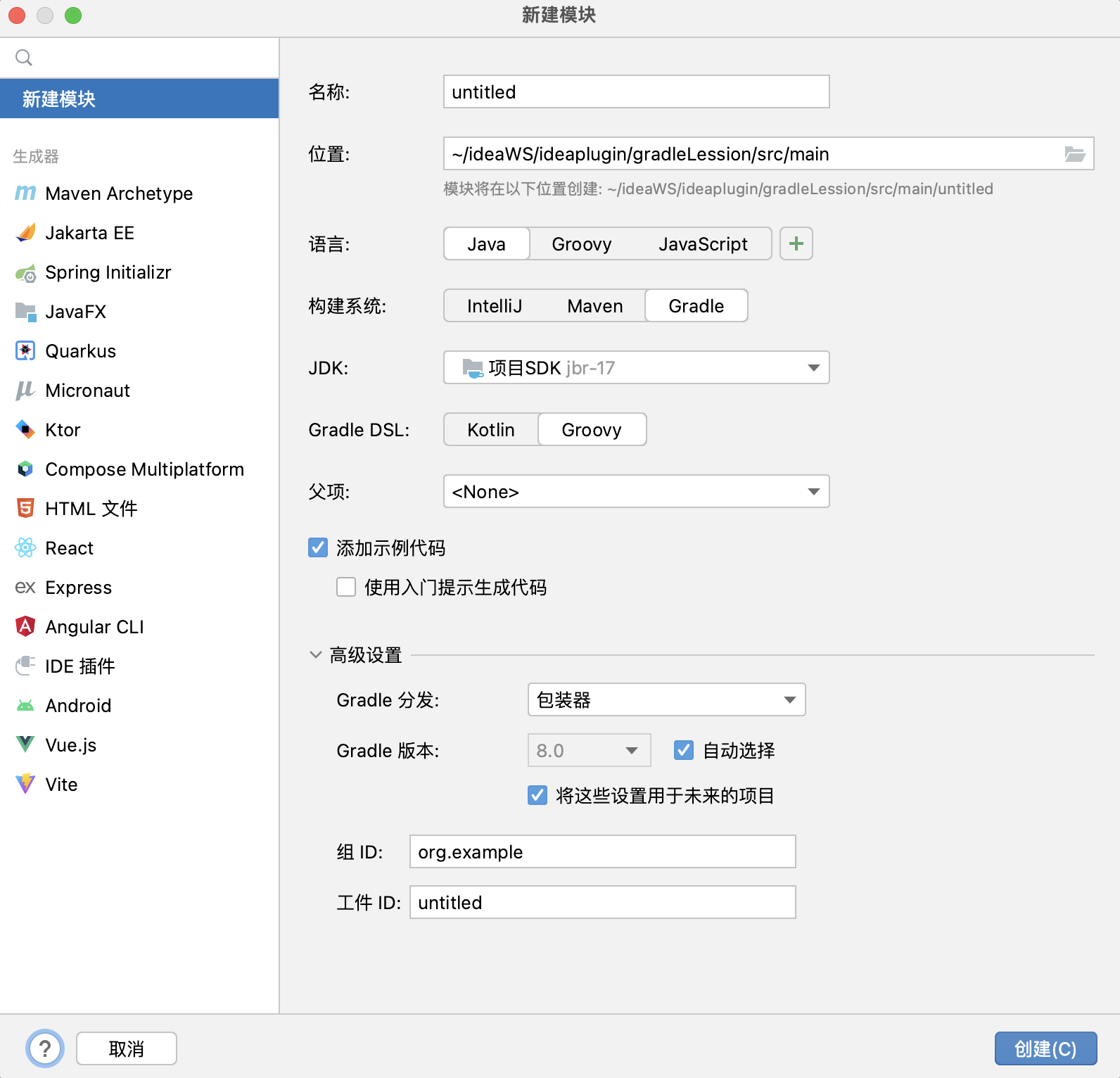Click the sidebar search field
The width and height of the screenshot is (1120, 1078).
tap(139, 58)
